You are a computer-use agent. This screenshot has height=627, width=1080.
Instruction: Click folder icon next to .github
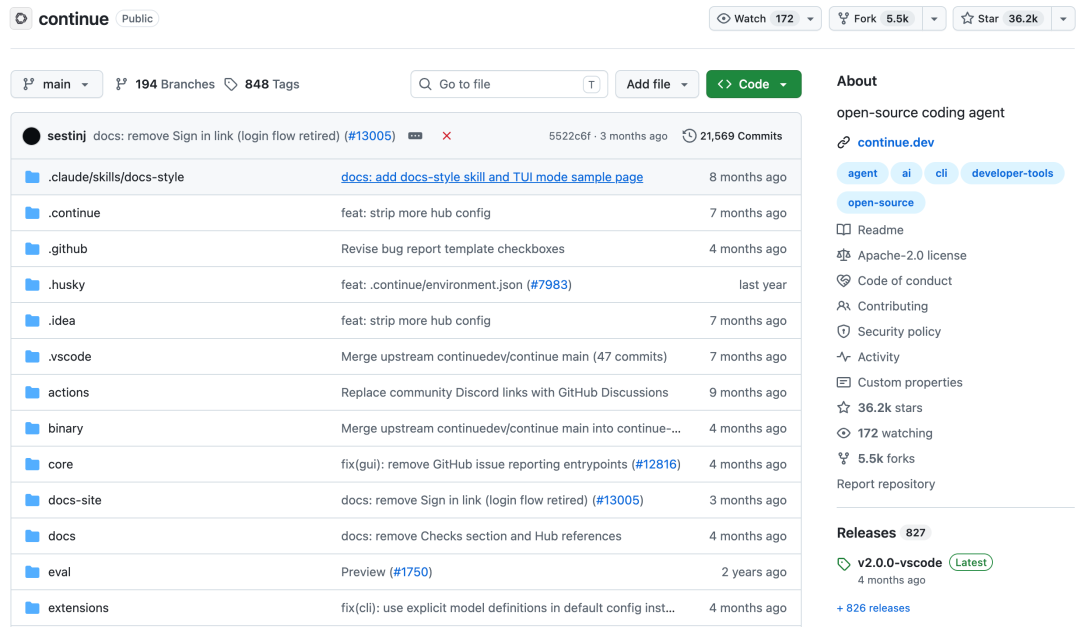[x=32, y=249]
